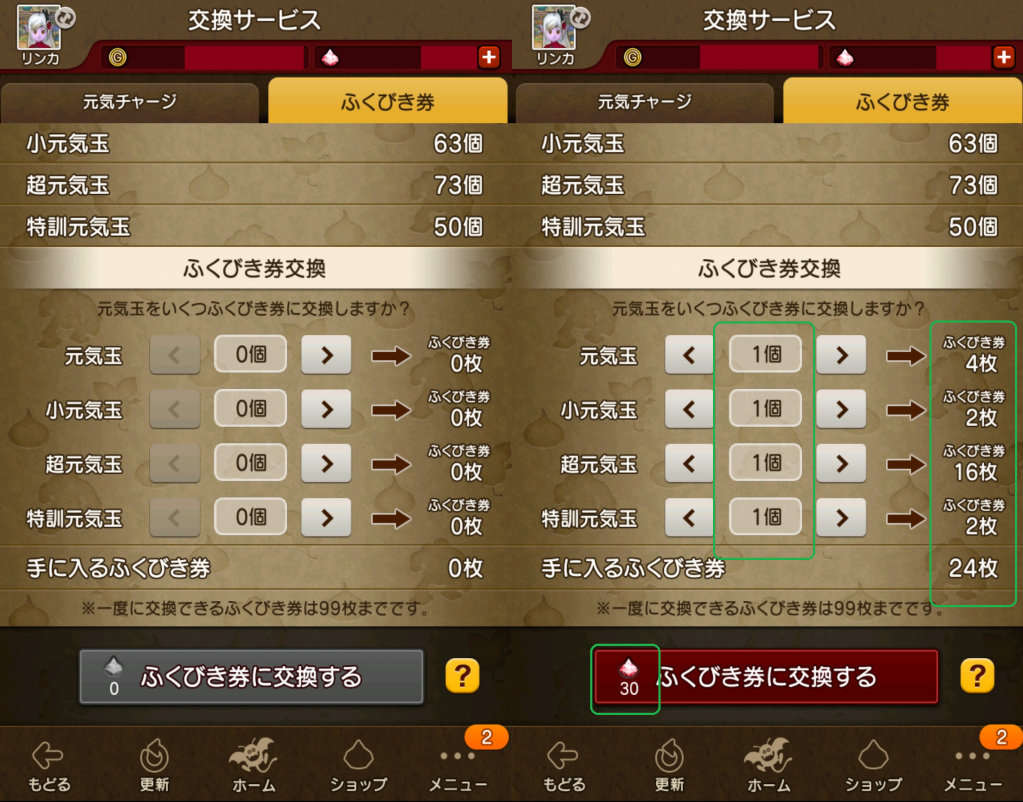This screenshot has width=1023, height=802.
Task: Click right panel yellow help question icon
Action: coord(977,676)
